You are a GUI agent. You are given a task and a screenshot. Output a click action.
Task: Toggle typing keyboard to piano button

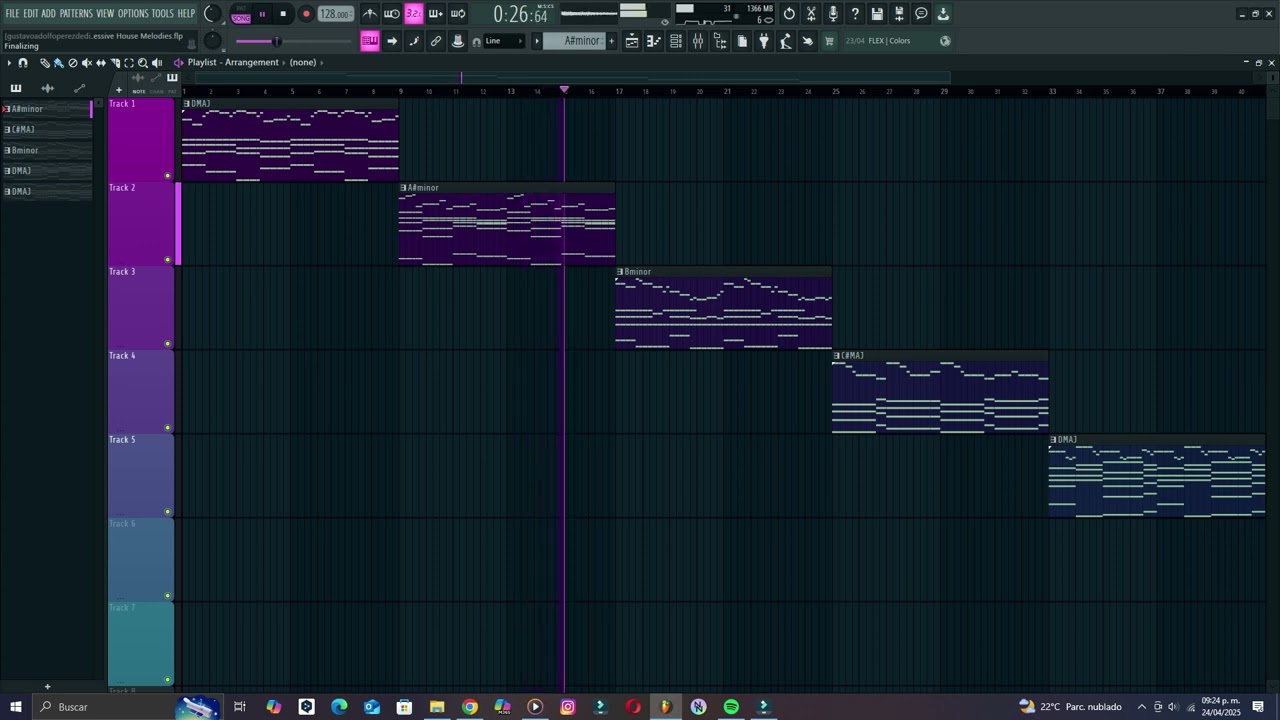click(x=370, y=41)
